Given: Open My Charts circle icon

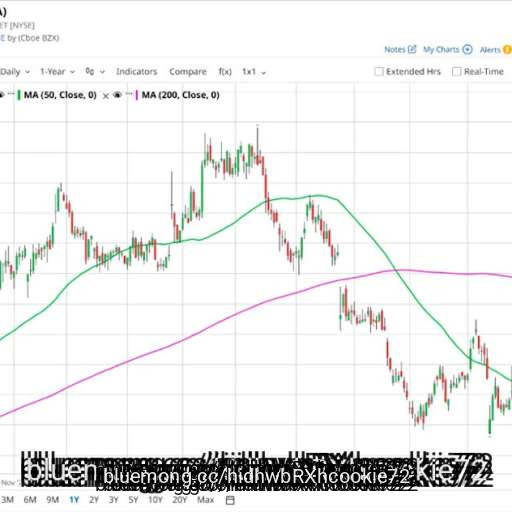Looking at the screenshot, I should tap(468, 50).
